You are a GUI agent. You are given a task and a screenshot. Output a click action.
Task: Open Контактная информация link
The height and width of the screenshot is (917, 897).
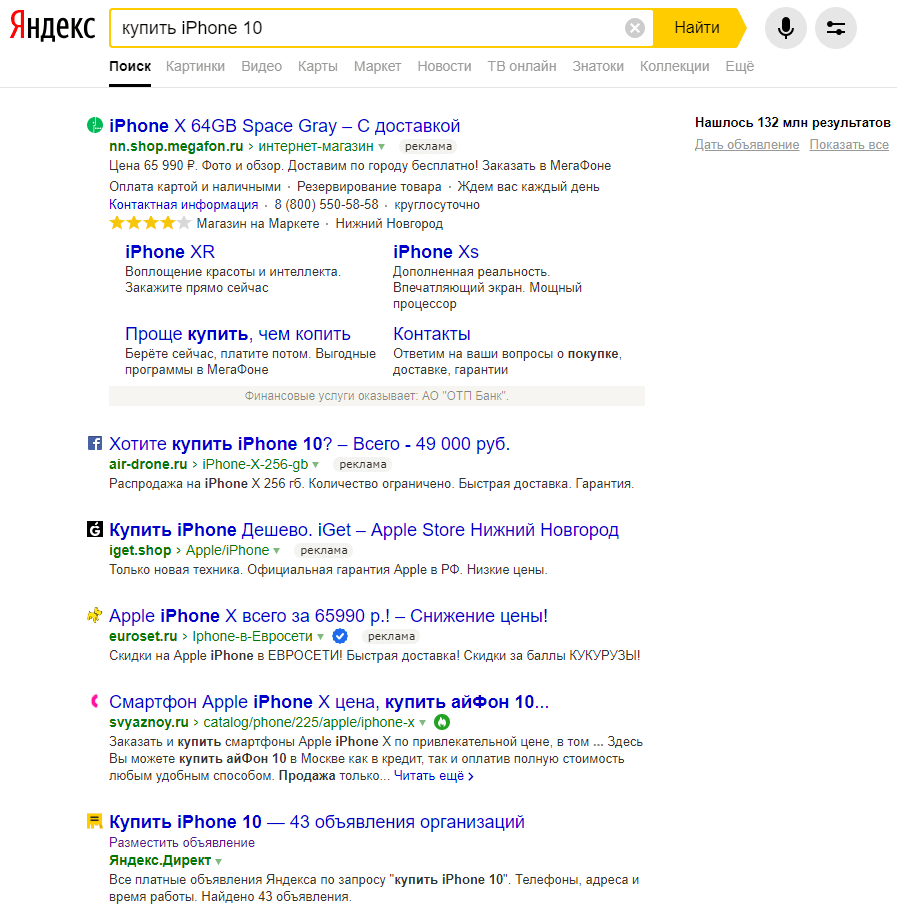click(184, 205)
